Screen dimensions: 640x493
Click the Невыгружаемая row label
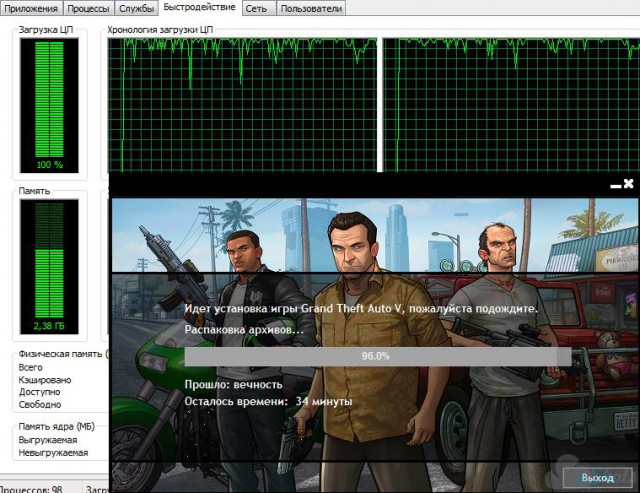[x=53, y=453]
